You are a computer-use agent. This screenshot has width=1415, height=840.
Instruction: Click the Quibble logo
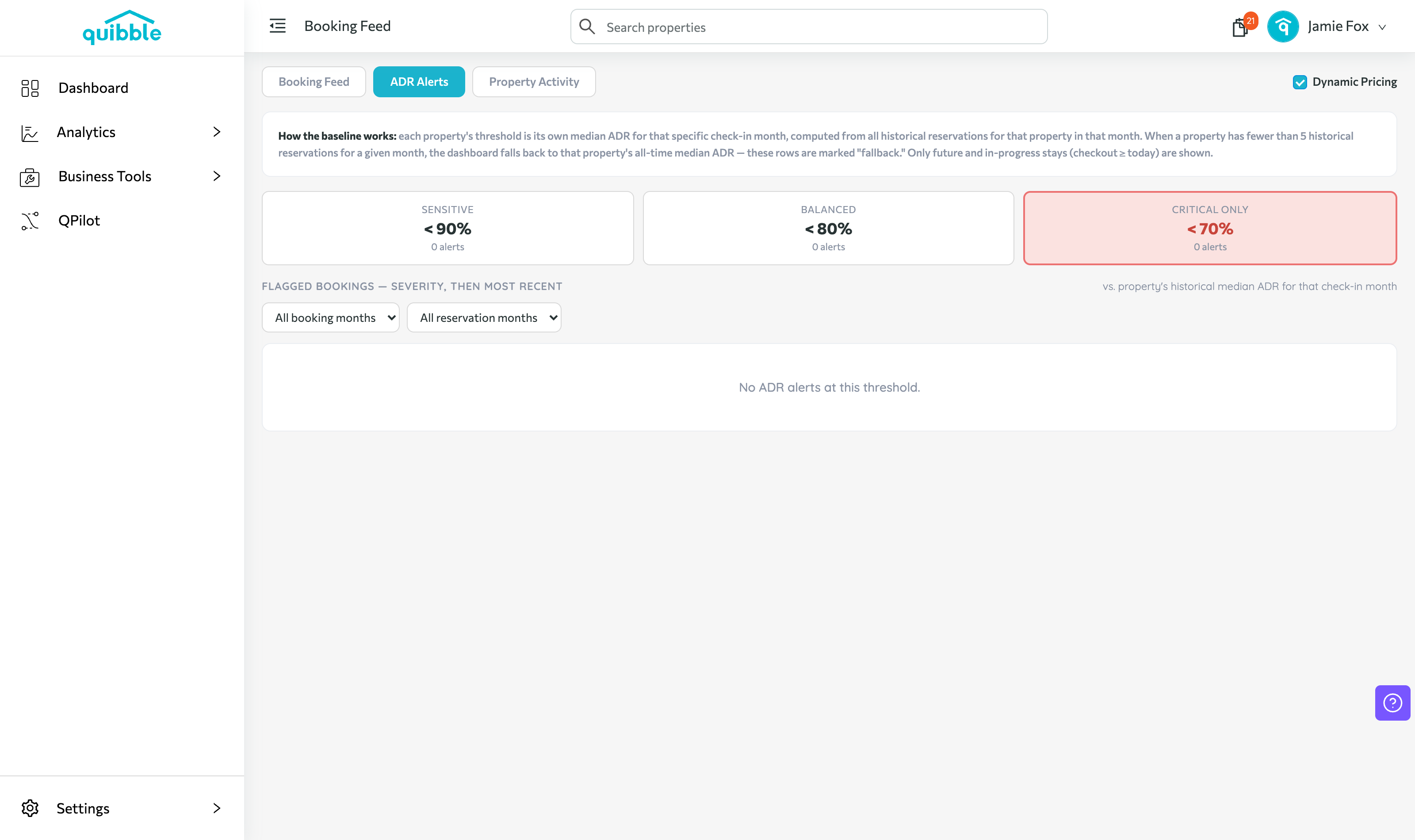coord(122,27)
